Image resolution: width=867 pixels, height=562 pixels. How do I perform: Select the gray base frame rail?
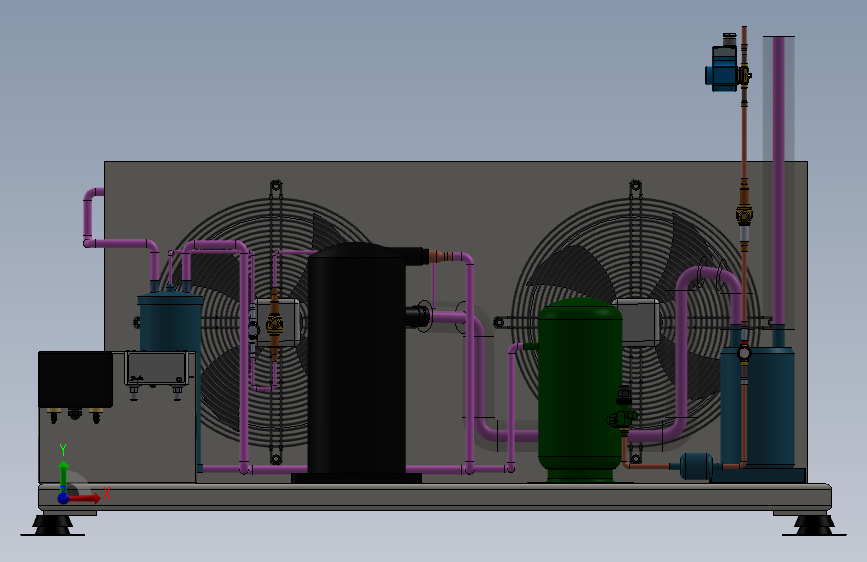435,496
